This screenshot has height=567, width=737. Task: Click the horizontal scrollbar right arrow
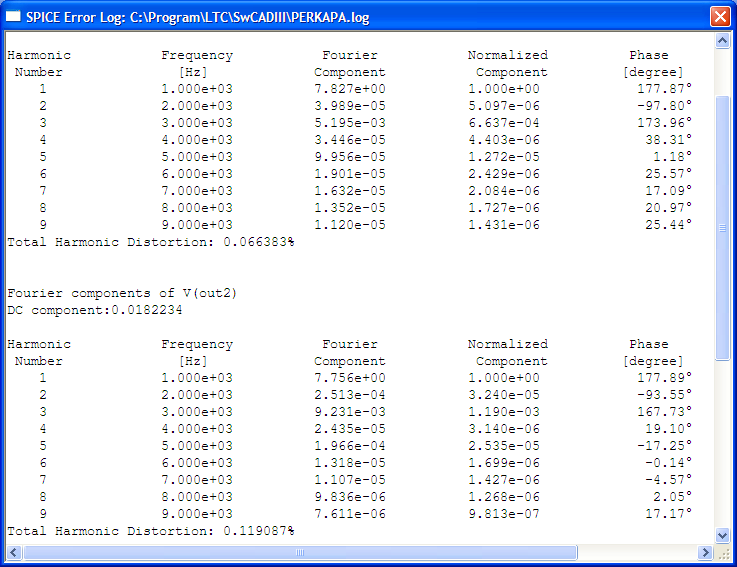pyautogui.click(x=705, y=552)
